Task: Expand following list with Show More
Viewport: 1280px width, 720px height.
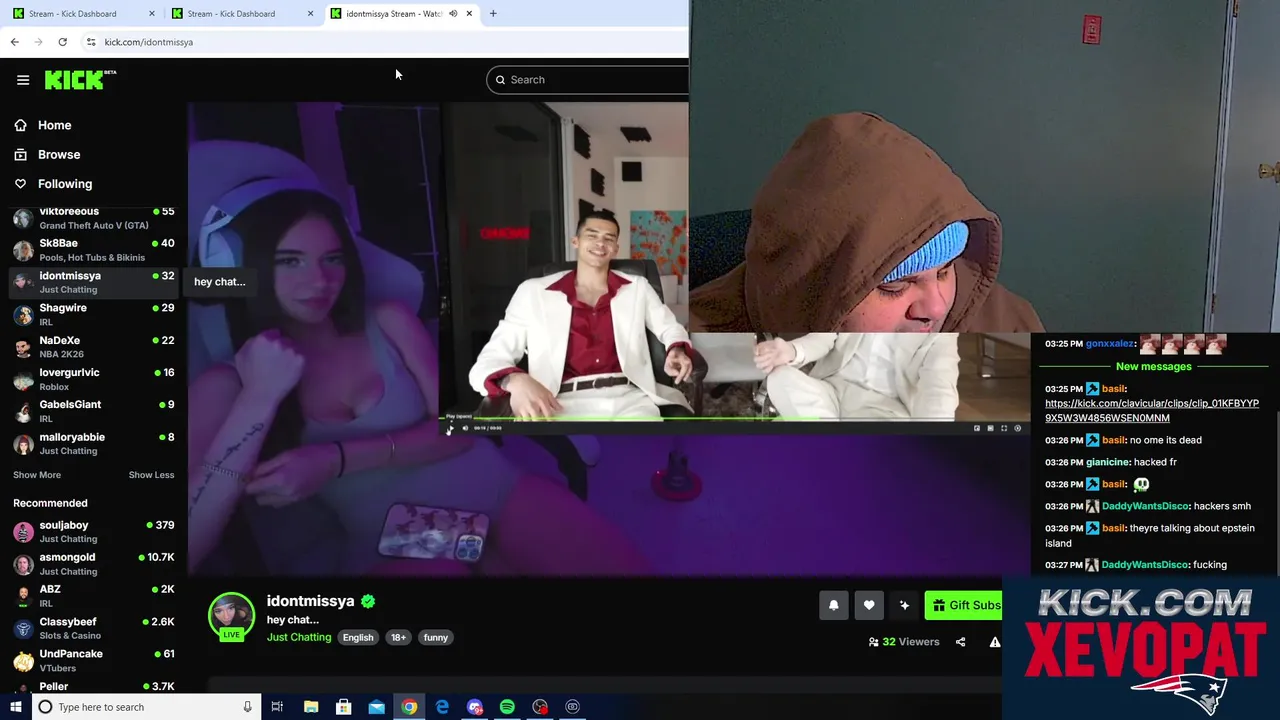Action: pyautogui.click(x=37, y=475)
